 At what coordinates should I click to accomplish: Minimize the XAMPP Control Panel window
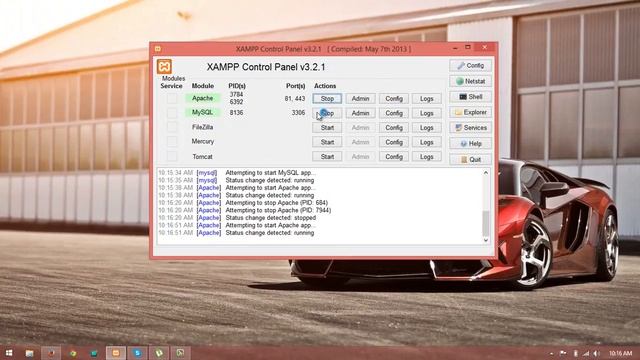[x=455, y=48]
